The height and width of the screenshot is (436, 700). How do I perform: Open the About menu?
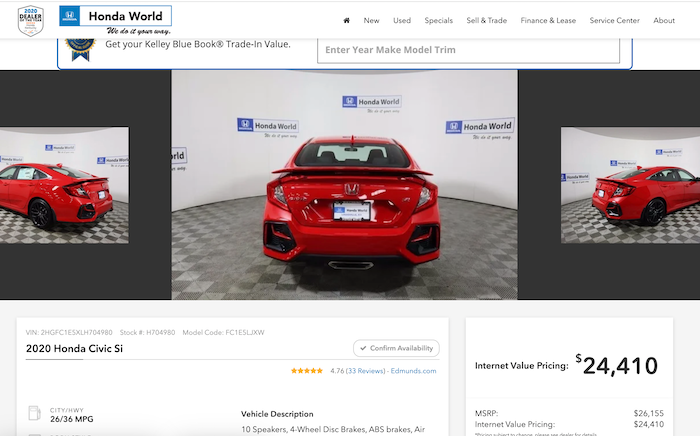click(664, 21)
